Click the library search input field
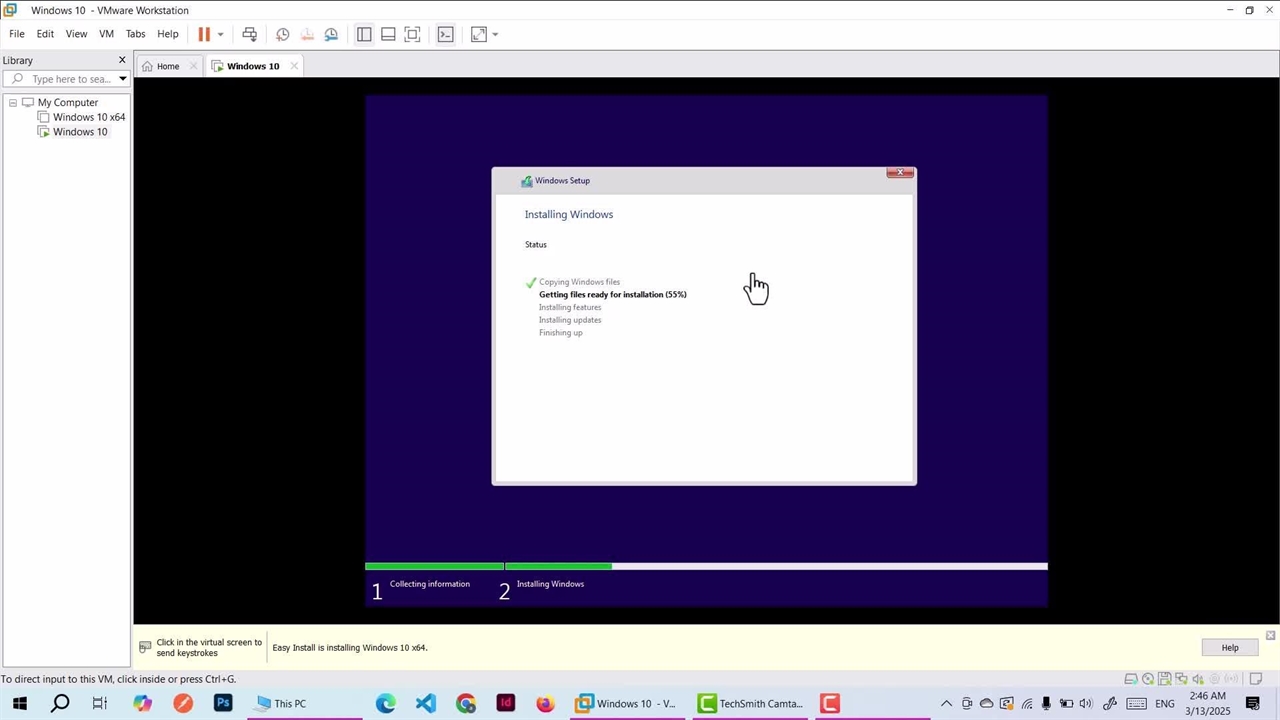 coord(70,79)
